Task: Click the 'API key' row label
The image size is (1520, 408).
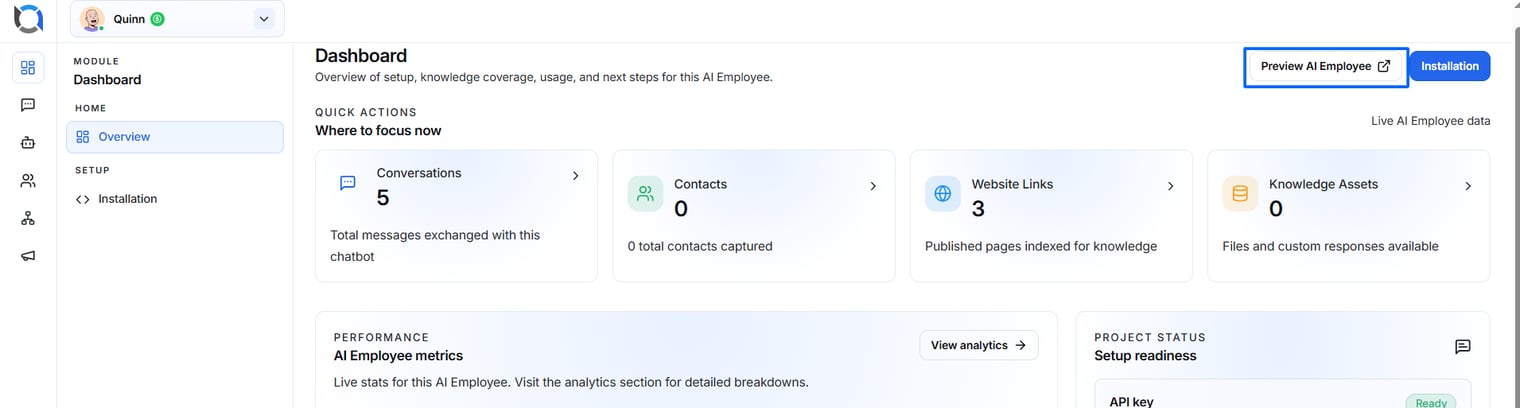Action: coord(1132,401)
